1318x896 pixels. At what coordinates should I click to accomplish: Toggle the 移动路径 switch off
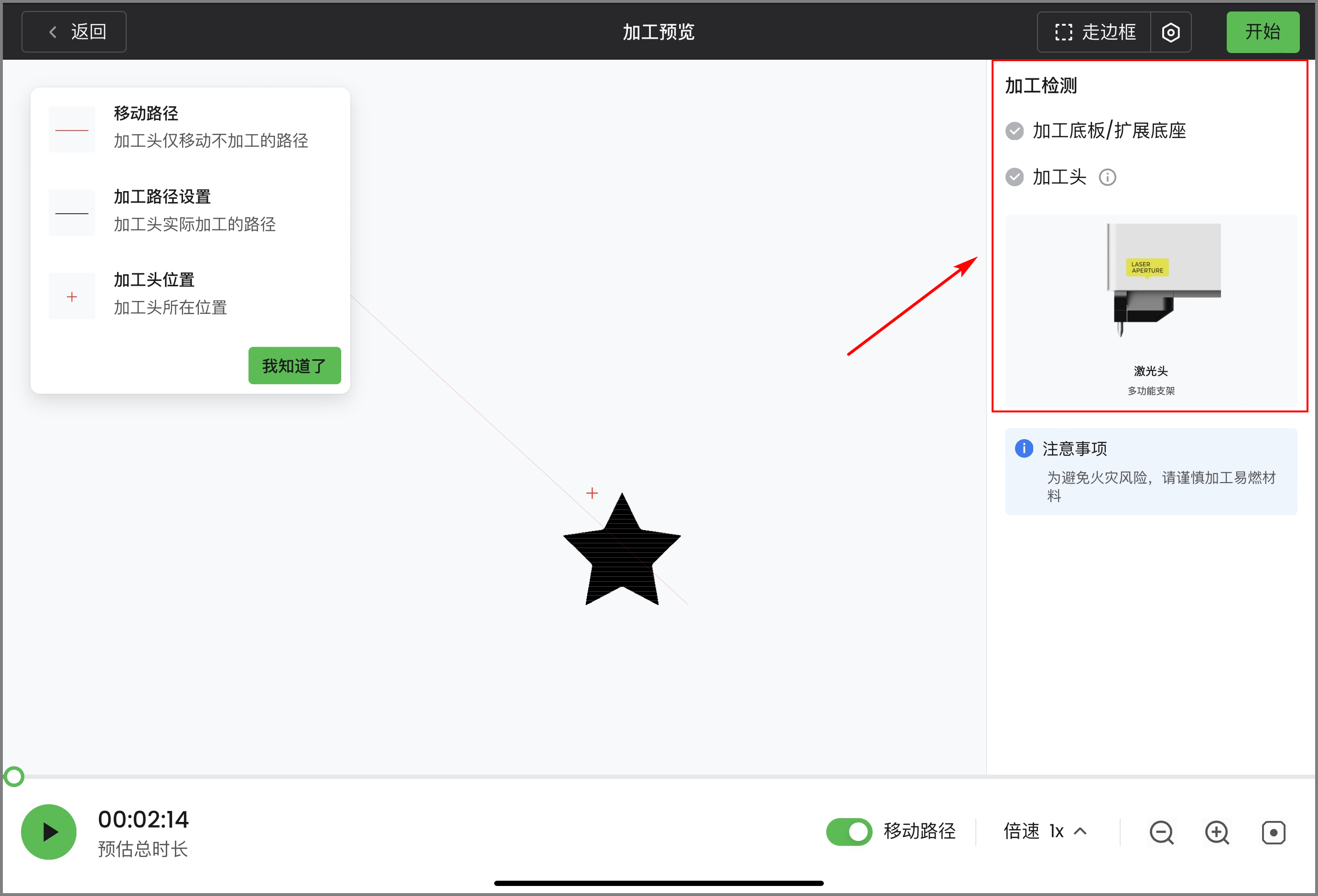click(x=849, y=831)
